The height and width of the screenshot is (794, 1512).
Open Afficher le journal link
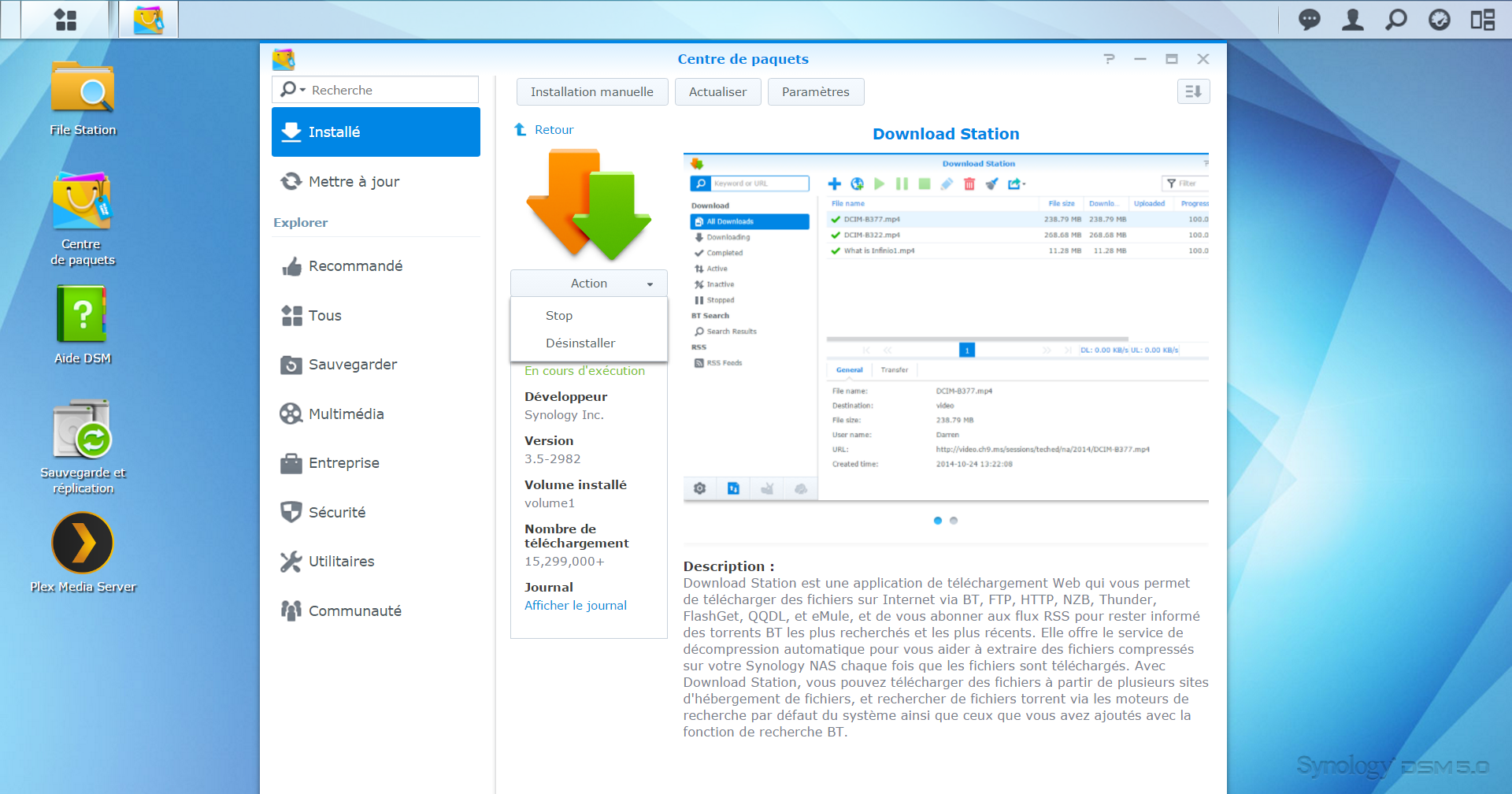[x=576, y=606]
